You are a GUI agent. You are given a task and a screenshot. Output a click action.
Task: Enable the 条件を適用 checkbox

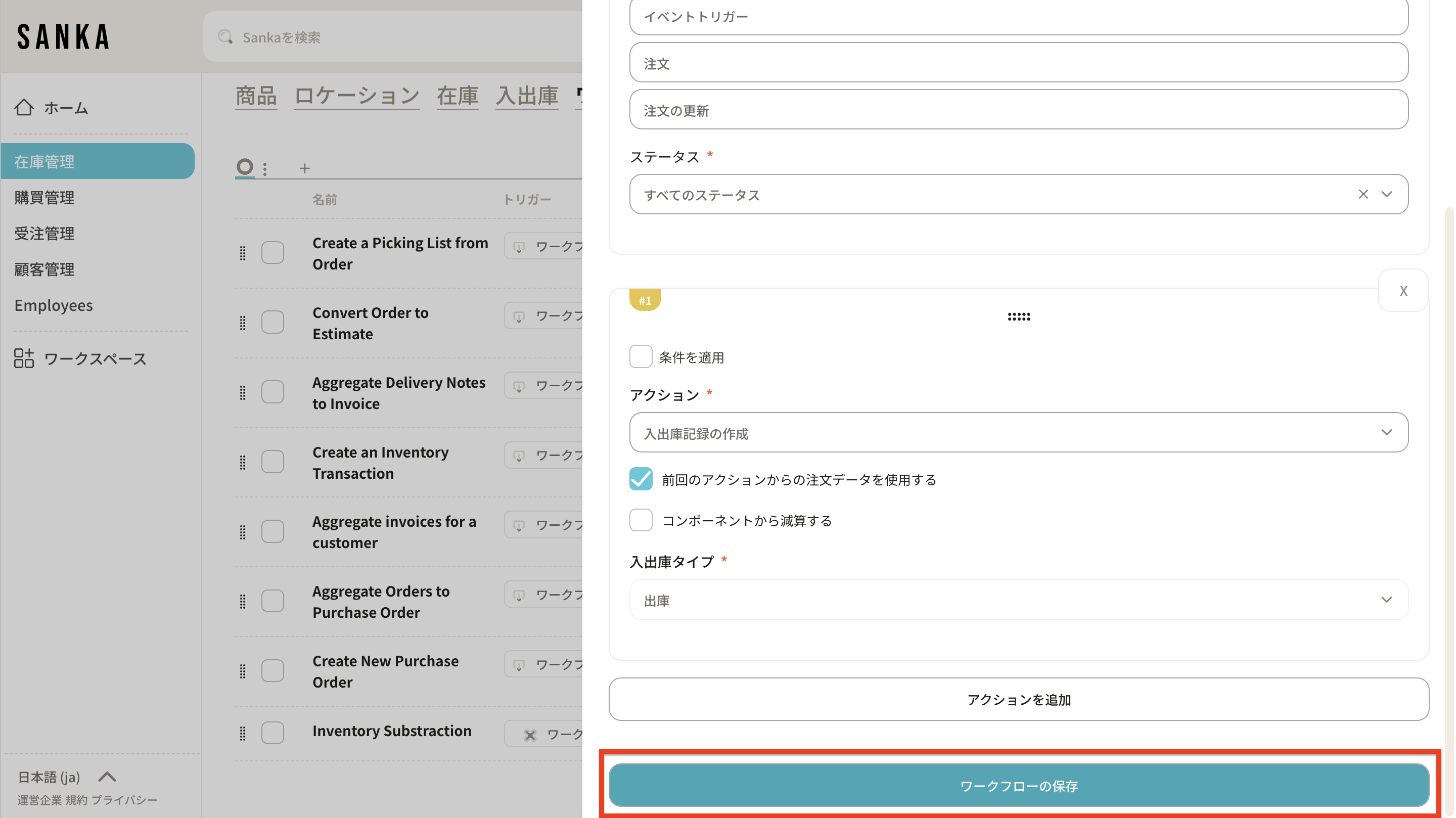point(641,357)
